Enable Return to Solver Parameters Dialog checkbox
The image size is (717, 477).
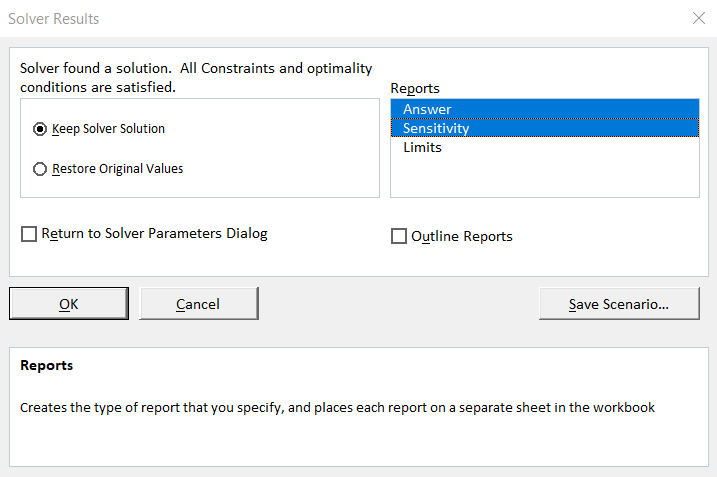click(x=29, y=234)
